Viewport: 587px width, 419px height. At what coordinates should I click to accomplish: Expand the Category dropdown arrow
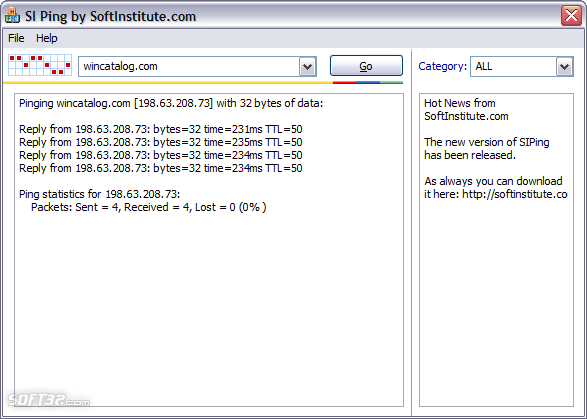(565, 67)
